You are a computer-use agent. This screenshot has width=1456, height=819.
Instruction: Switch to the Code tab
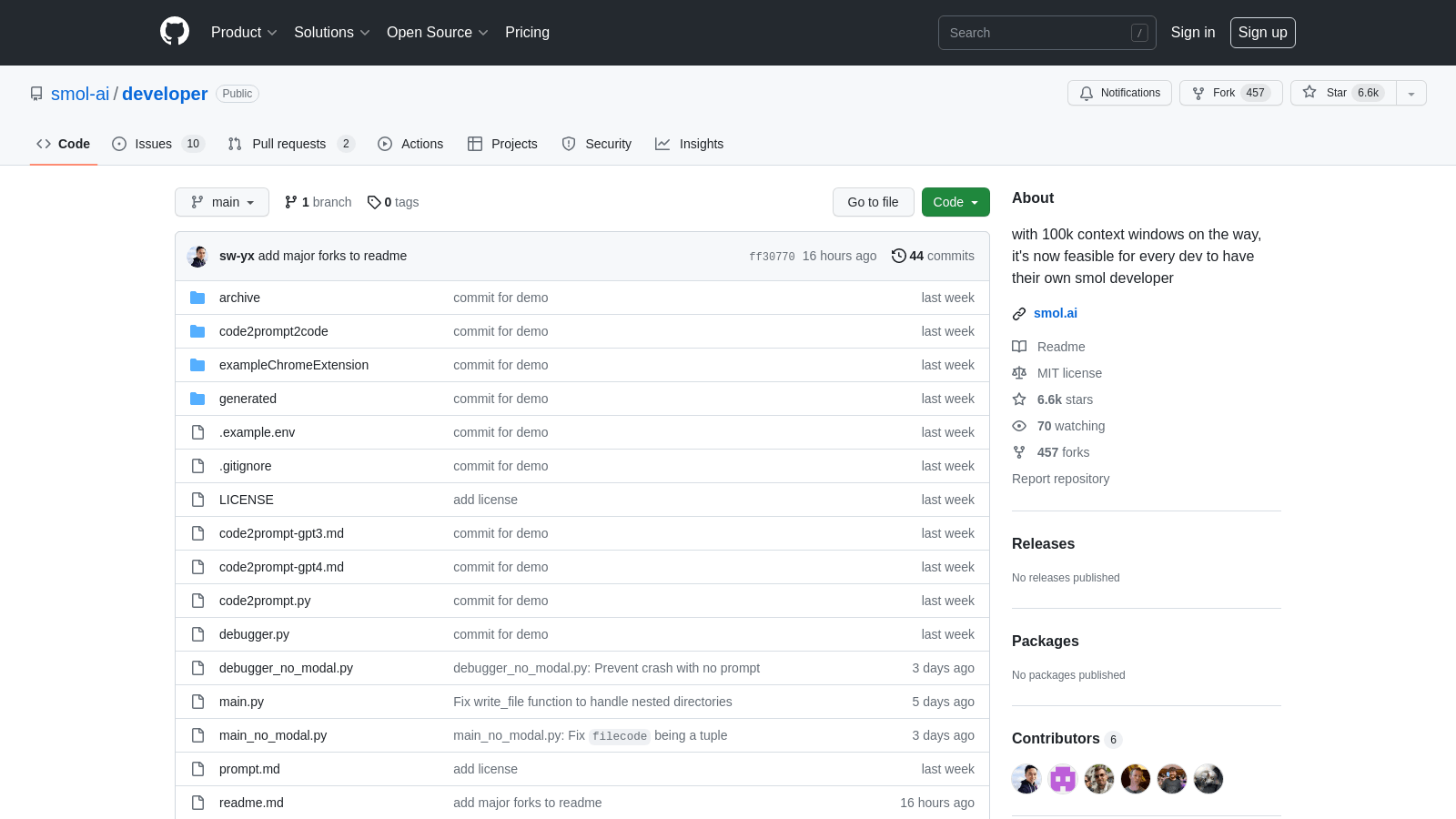pyautogui.click(x=64, y=144)
